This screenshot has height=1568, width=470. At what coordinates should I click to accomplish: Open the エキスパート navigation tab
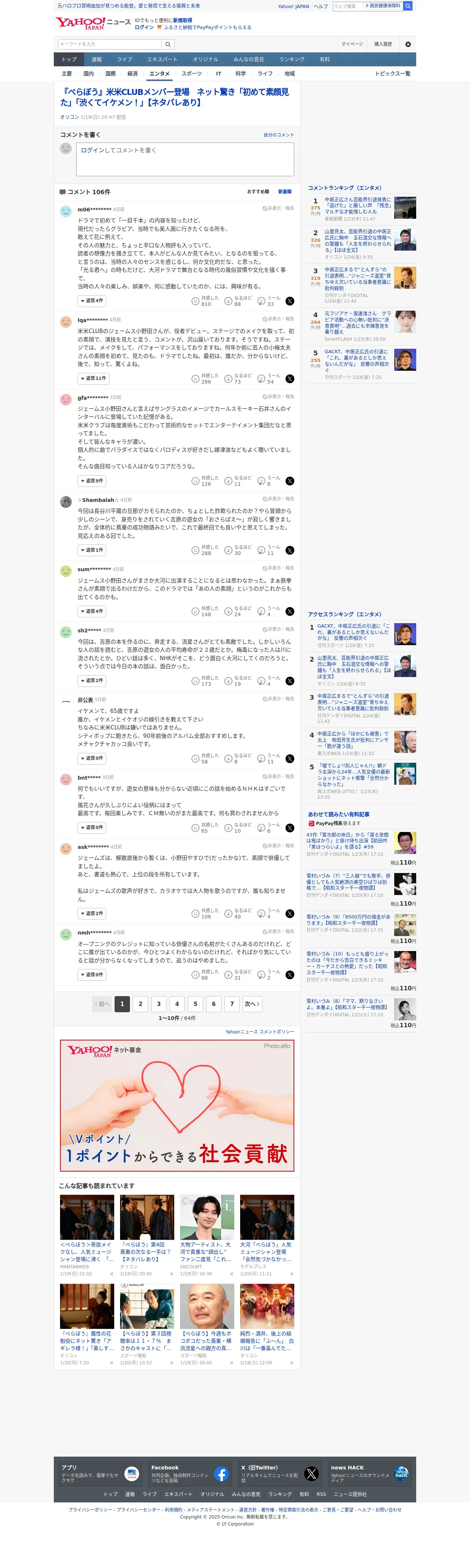[x=163, y=60]
